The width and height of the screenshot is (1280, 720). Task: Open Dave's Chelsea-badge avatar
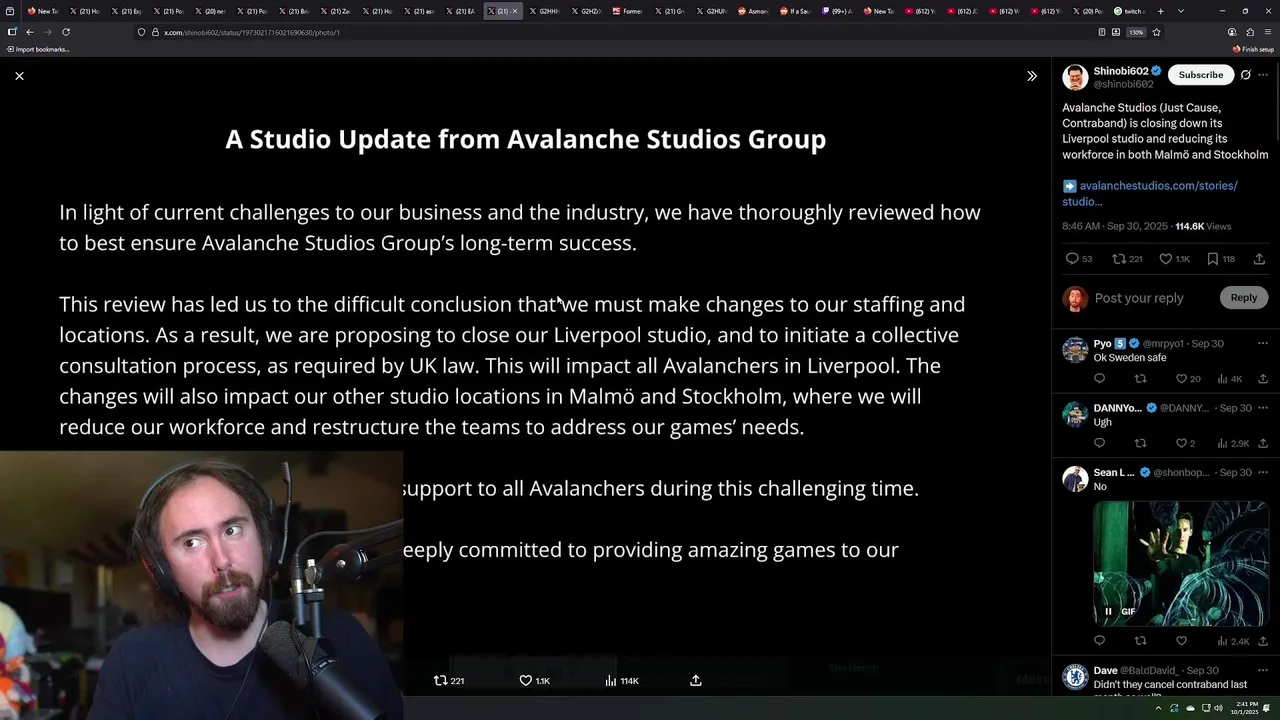[x=1075, y=677]
